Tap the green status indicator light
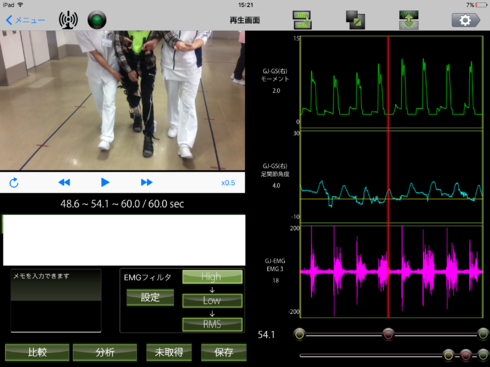490x367 pixels. pyautogui.click(x=97, y=20)
